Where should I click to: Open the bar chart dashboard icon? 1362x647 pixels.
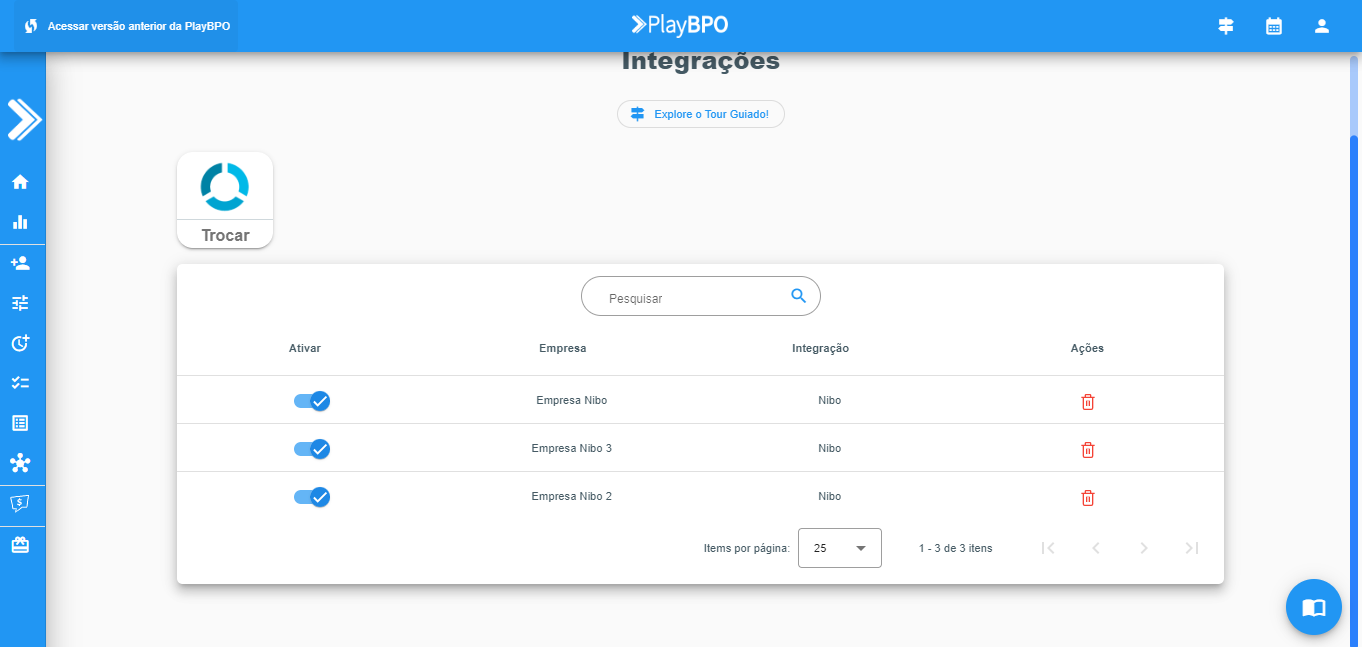(x=20, y=222)
